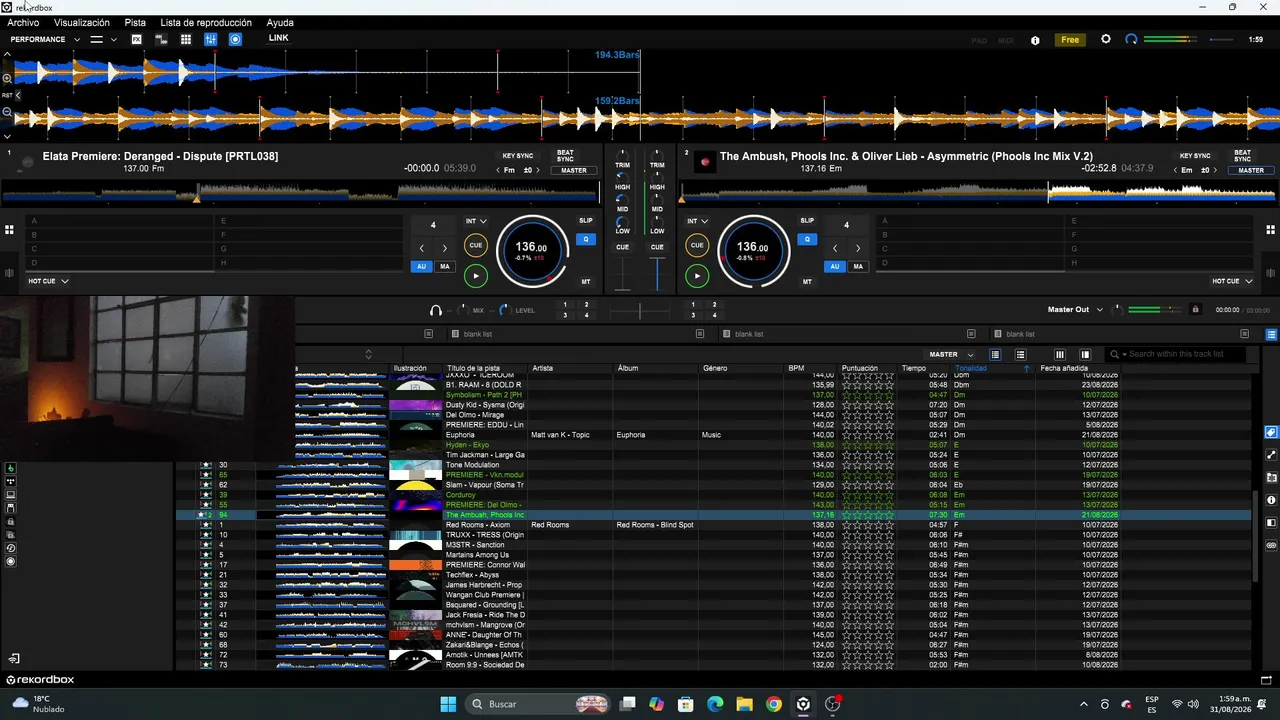Screen dimensions: 1280x720
Task: Toggle the mixer panel icon
Action: point(211,39)
